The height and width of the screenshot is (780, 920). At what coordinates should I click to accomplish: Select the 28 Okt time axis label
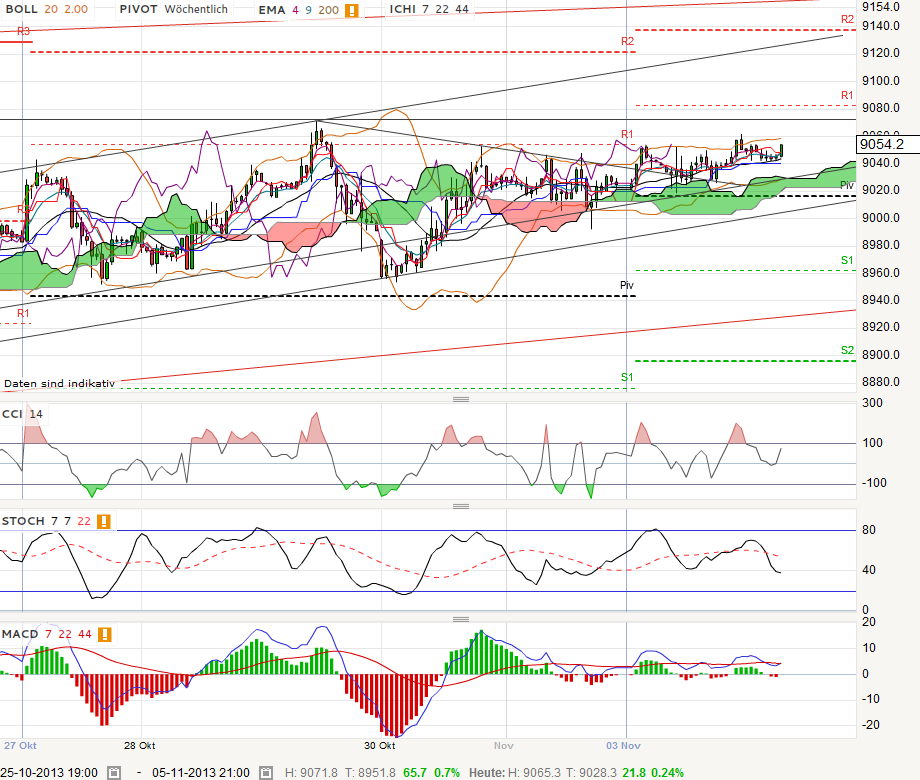click(140, 746)
